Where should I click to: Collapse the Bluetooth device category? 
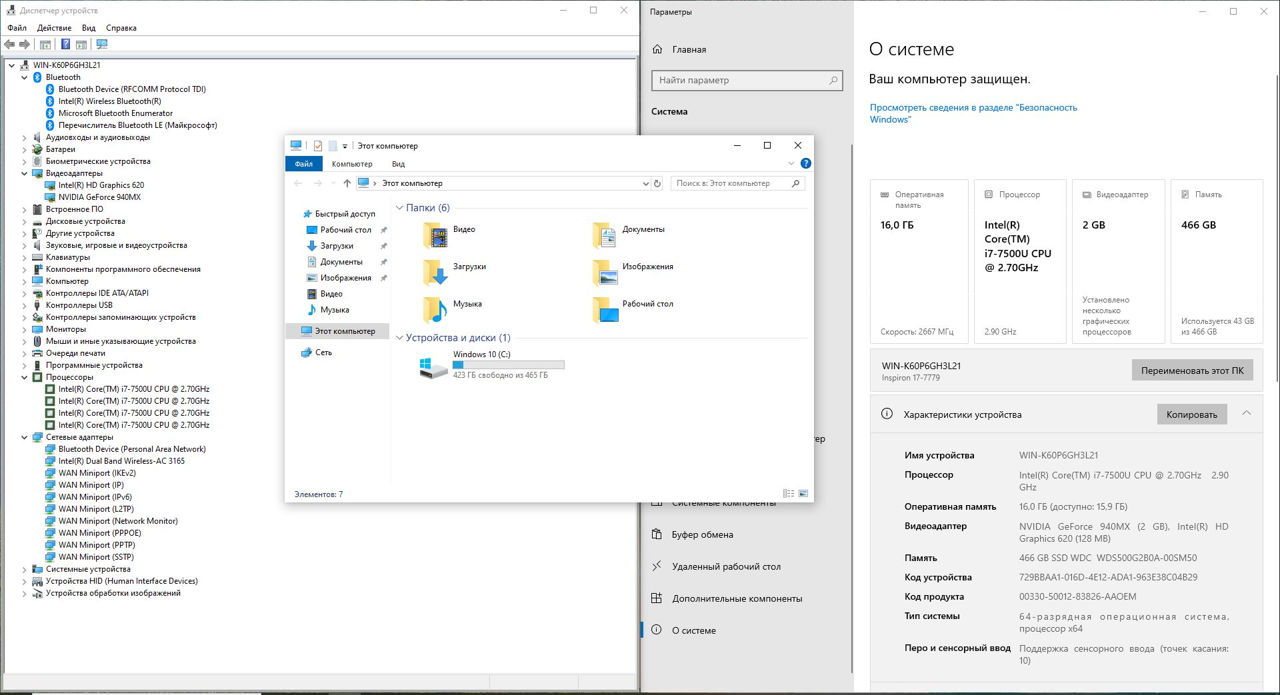pyautogui.click(x=25, y=77)
